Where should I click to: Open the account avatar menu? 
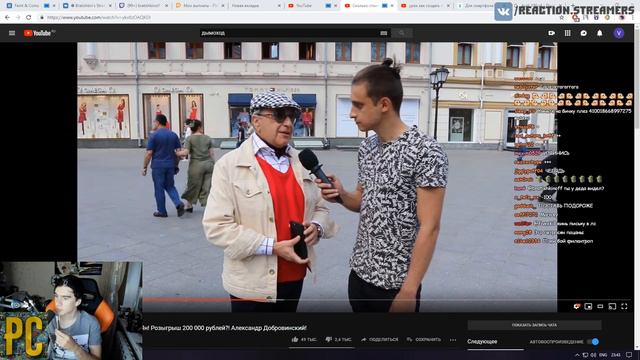(619, 33)
